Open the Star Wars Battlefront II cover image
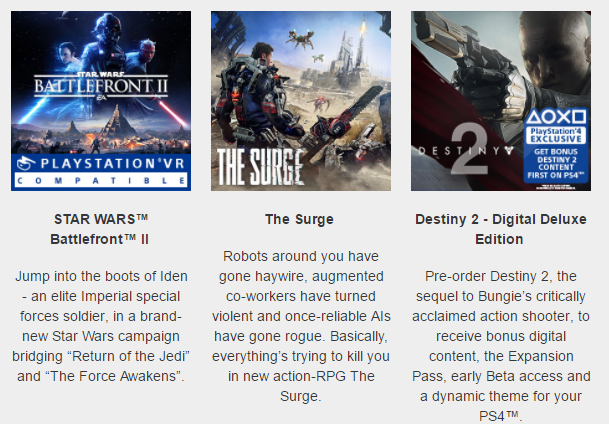 point(101,101)
